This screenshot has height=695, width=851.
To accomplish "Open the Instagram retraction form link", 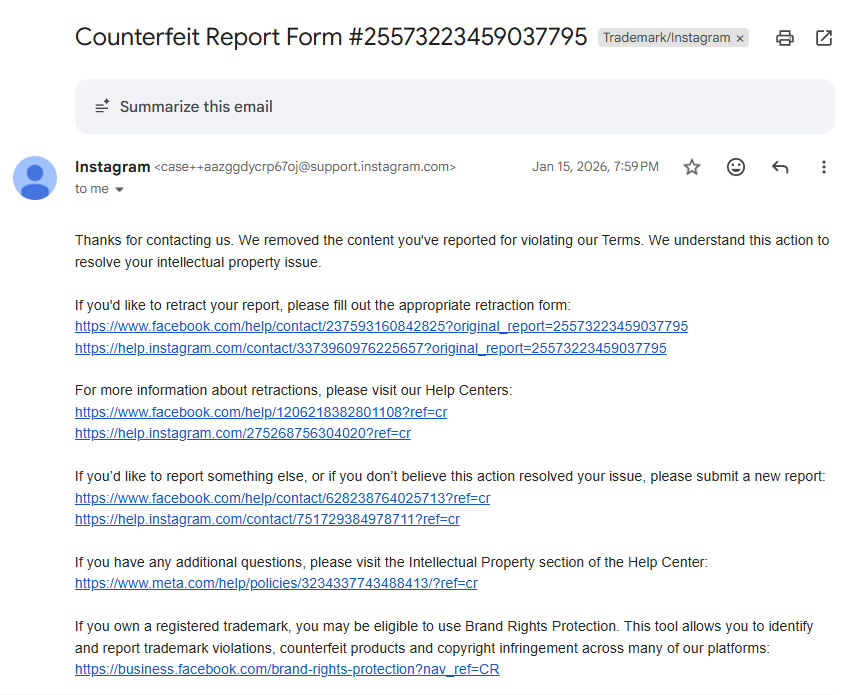I will pos(370,349).
